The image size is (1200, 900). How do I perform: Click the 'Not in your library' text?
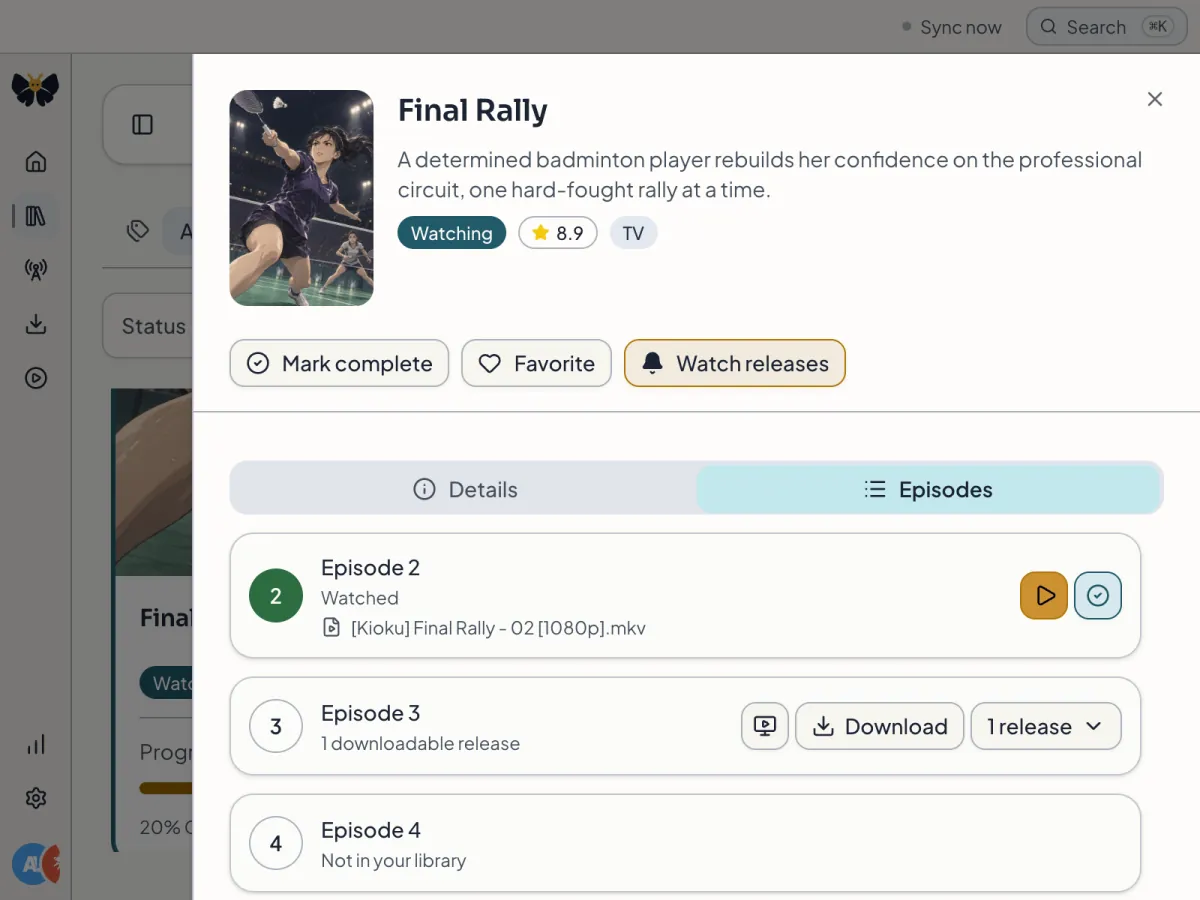pyautogui.click(x=393, y=861)
